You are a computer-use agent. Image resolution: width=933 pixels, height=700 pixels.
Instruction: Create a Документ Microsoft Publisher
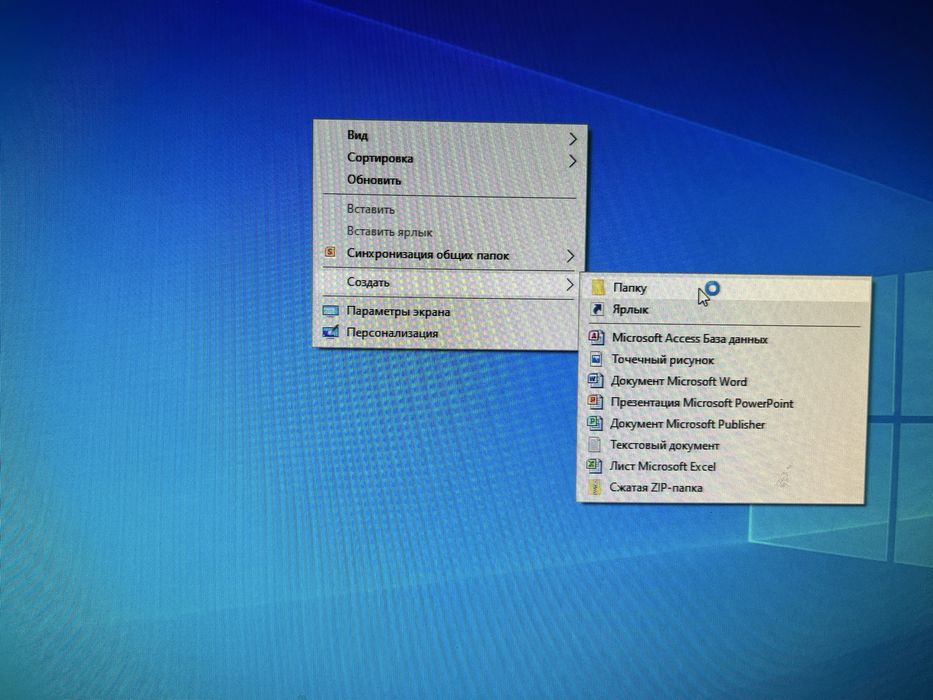(721, 424)
